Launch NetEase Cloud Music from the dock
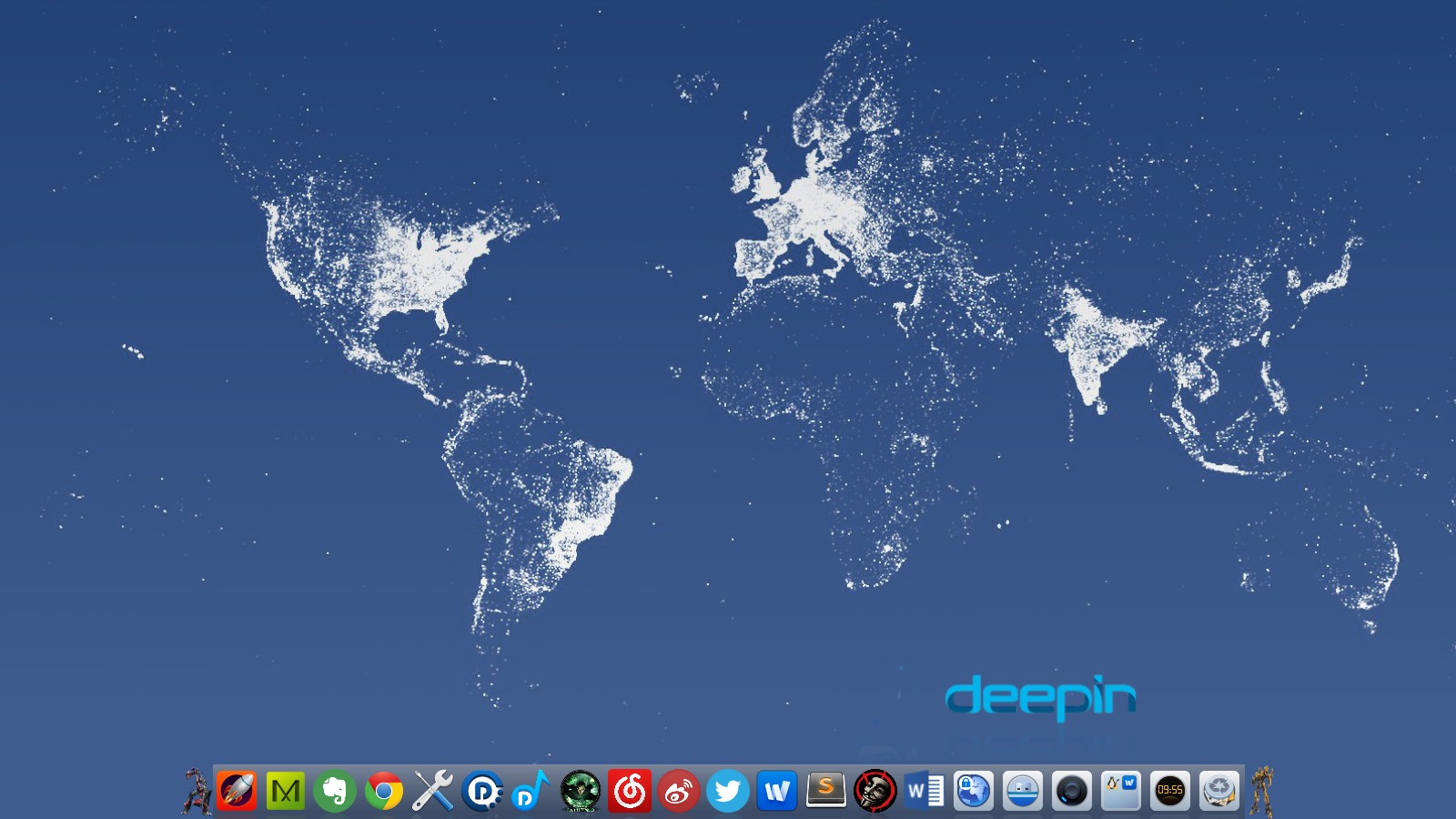The height and width of the screenshot is (819, 1456). 630,791
